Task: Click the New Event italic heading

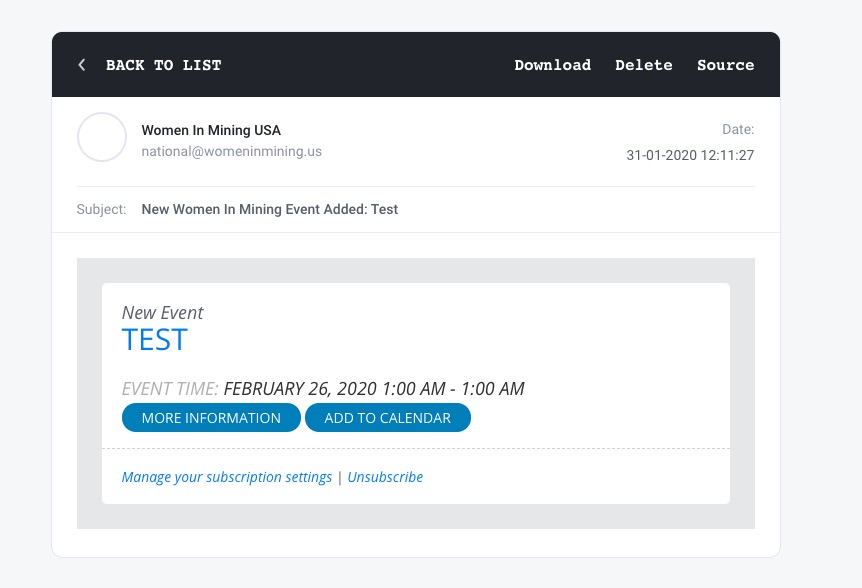Action: 162,313
